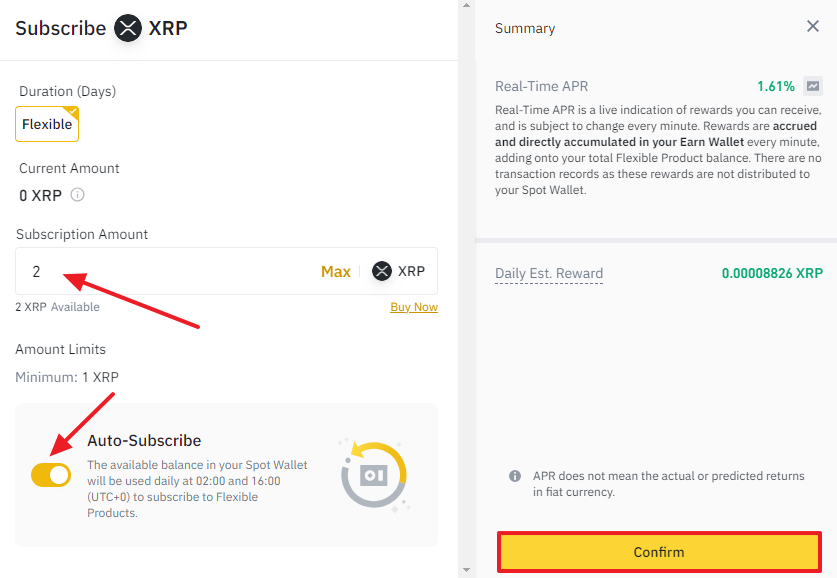Click the info icon beside the APR disclaimer
Screen dimensions: 837x578
click(x=513, y=476)
